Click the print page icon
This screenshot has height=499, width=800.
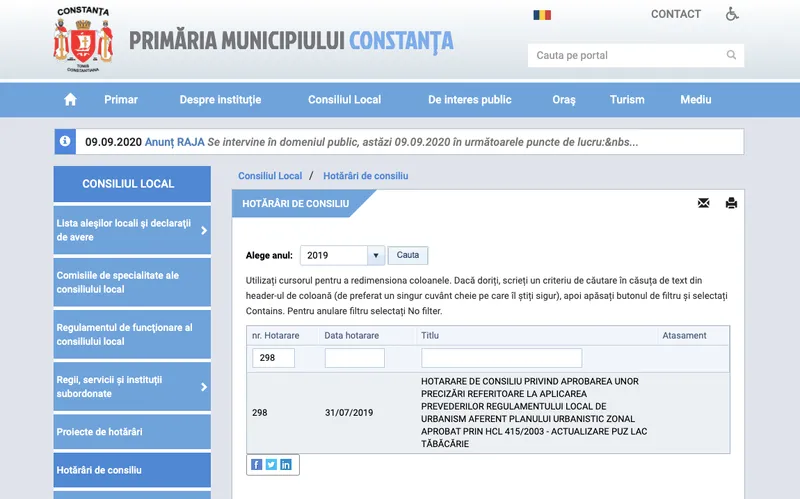[x=731, y=203]
